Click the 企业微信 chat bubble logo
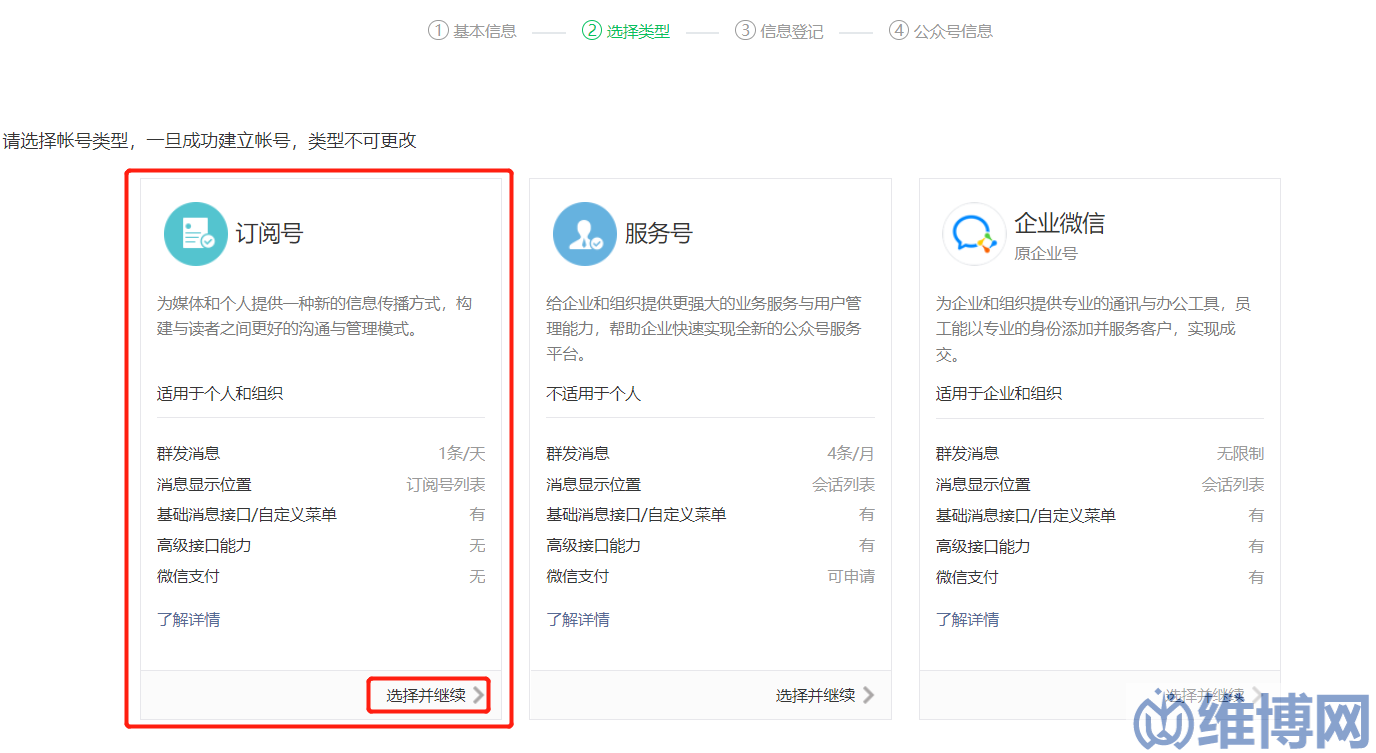Viewport: 1376px width, 753px height. click(x=974, y=234)
